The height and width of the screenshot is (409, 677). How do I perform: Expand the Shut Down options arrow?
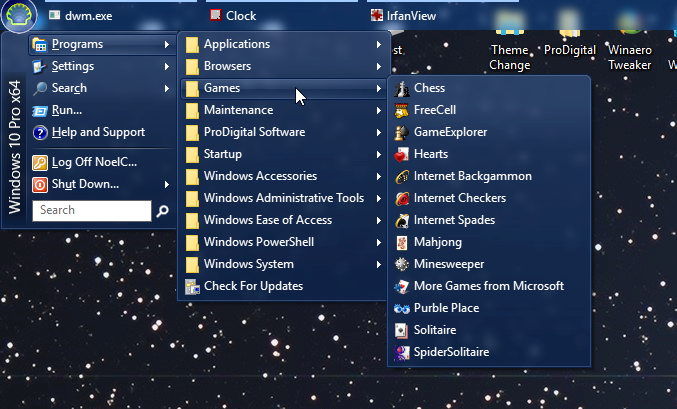[166, 184]
